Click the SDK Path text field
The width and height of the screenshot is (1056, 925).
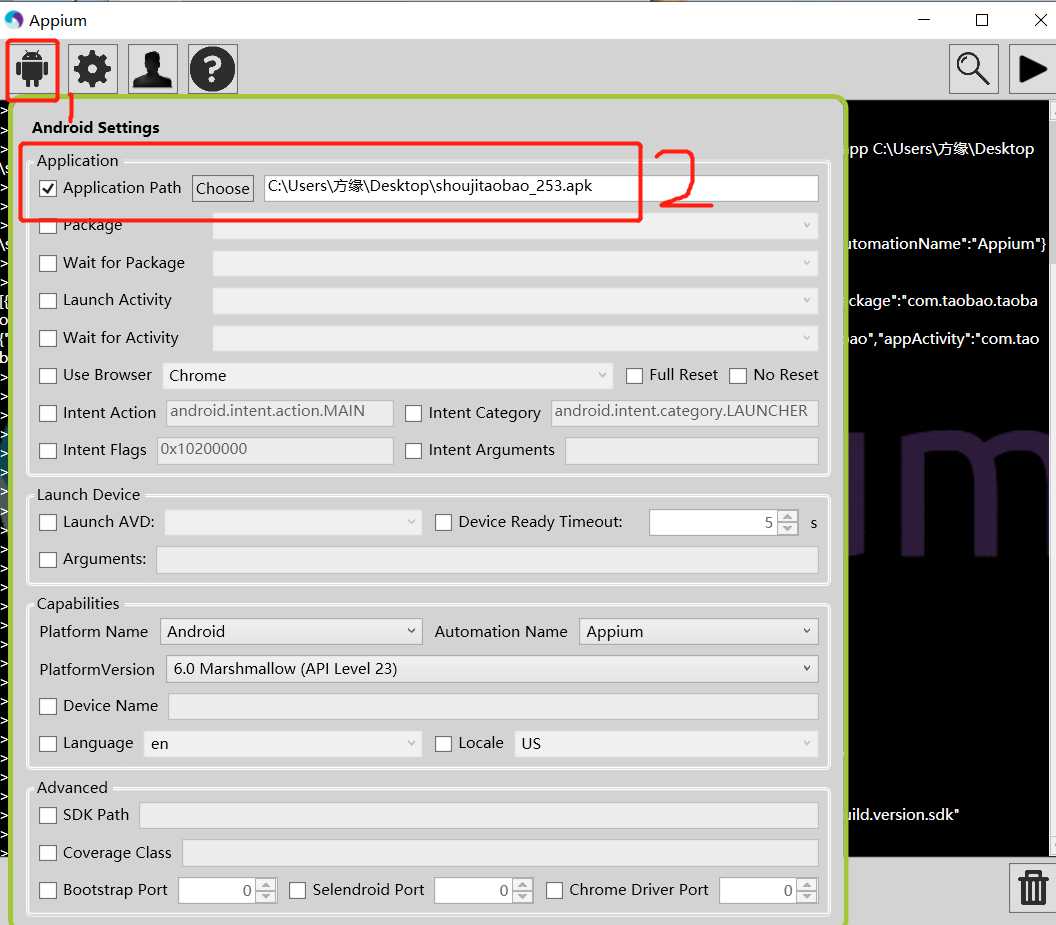[x=479, y=815]
